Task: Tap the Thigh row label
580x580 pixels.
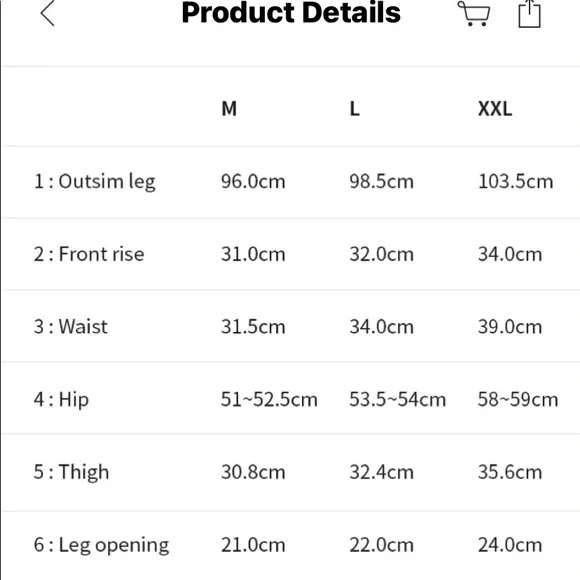Action: click(71, 472)
